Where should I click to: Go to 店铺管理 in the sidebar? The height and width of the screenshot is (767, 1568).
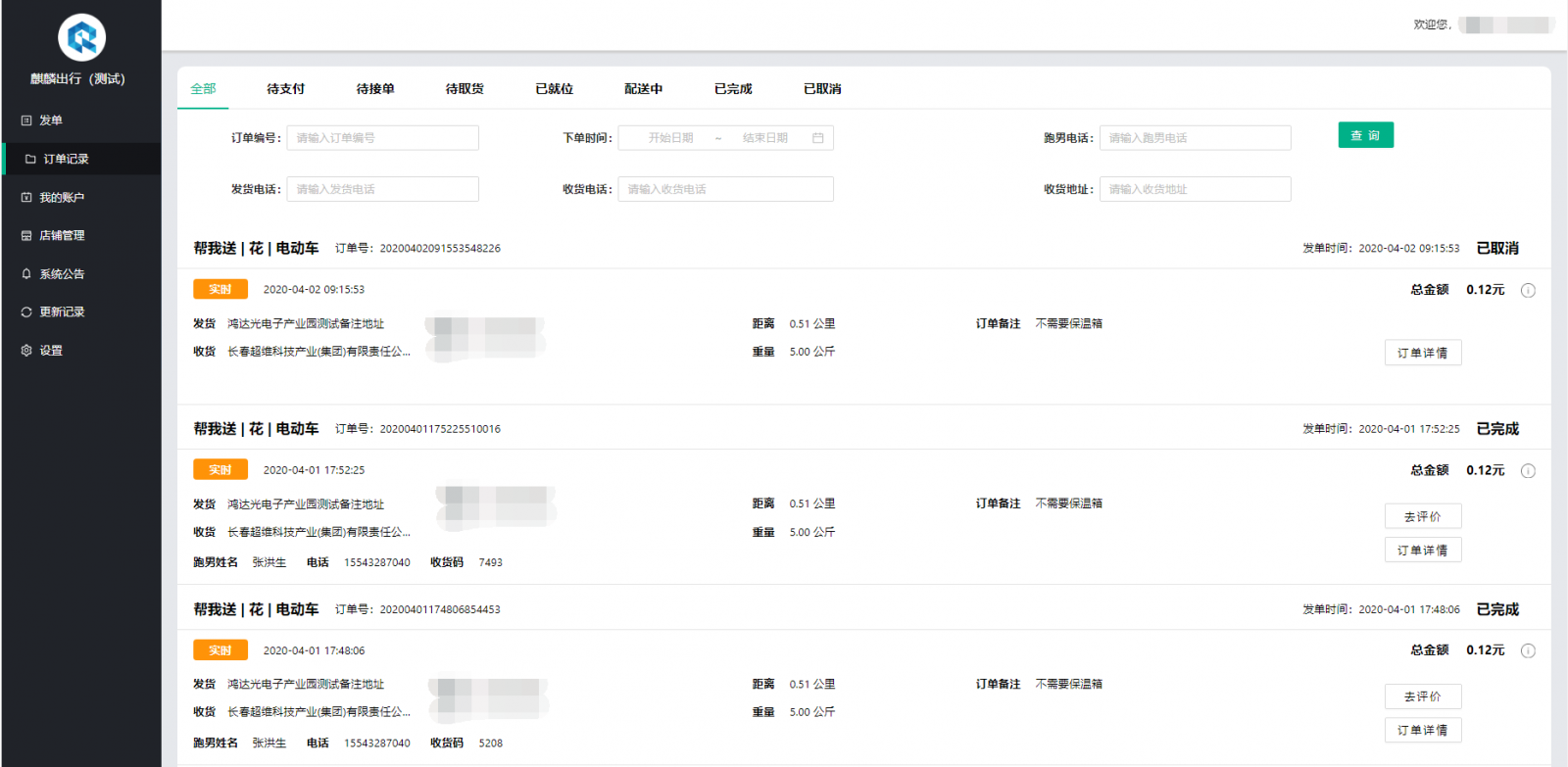[x=61, y=235]
